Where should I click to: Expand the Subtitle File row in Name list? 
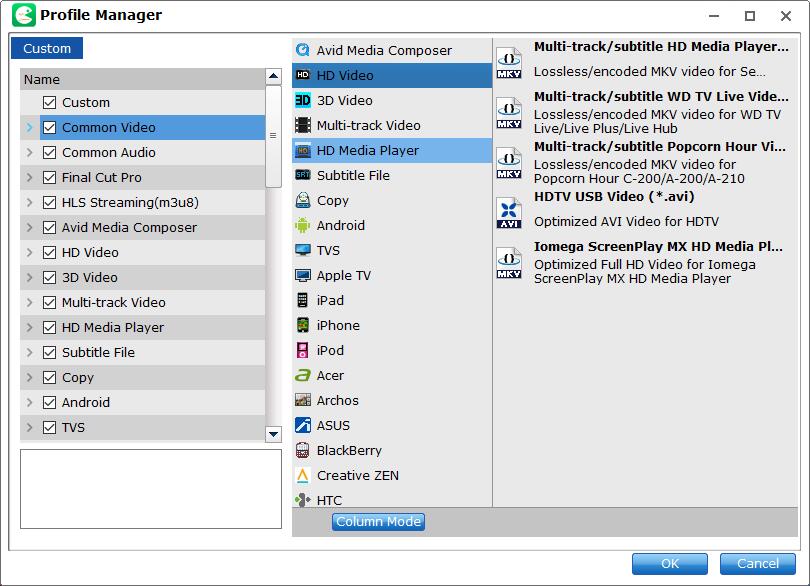pos(29,352)
